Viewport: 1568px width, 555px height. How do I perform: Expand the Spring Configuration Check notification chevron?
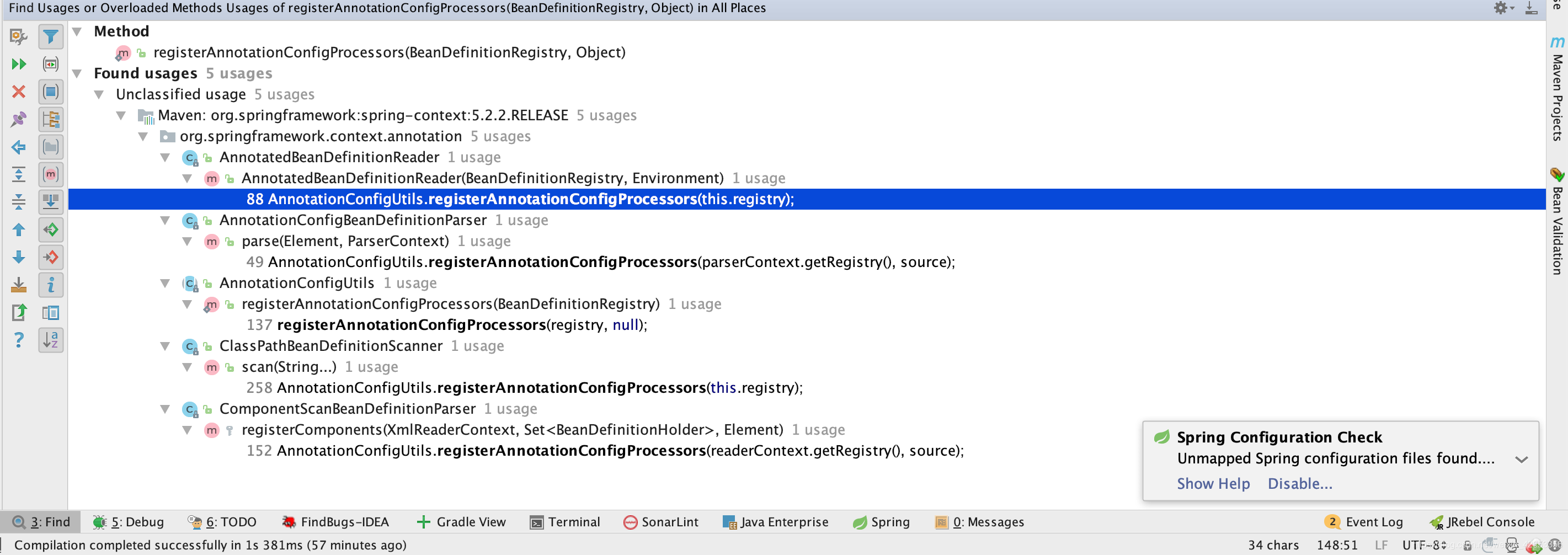coord(1521,460)
